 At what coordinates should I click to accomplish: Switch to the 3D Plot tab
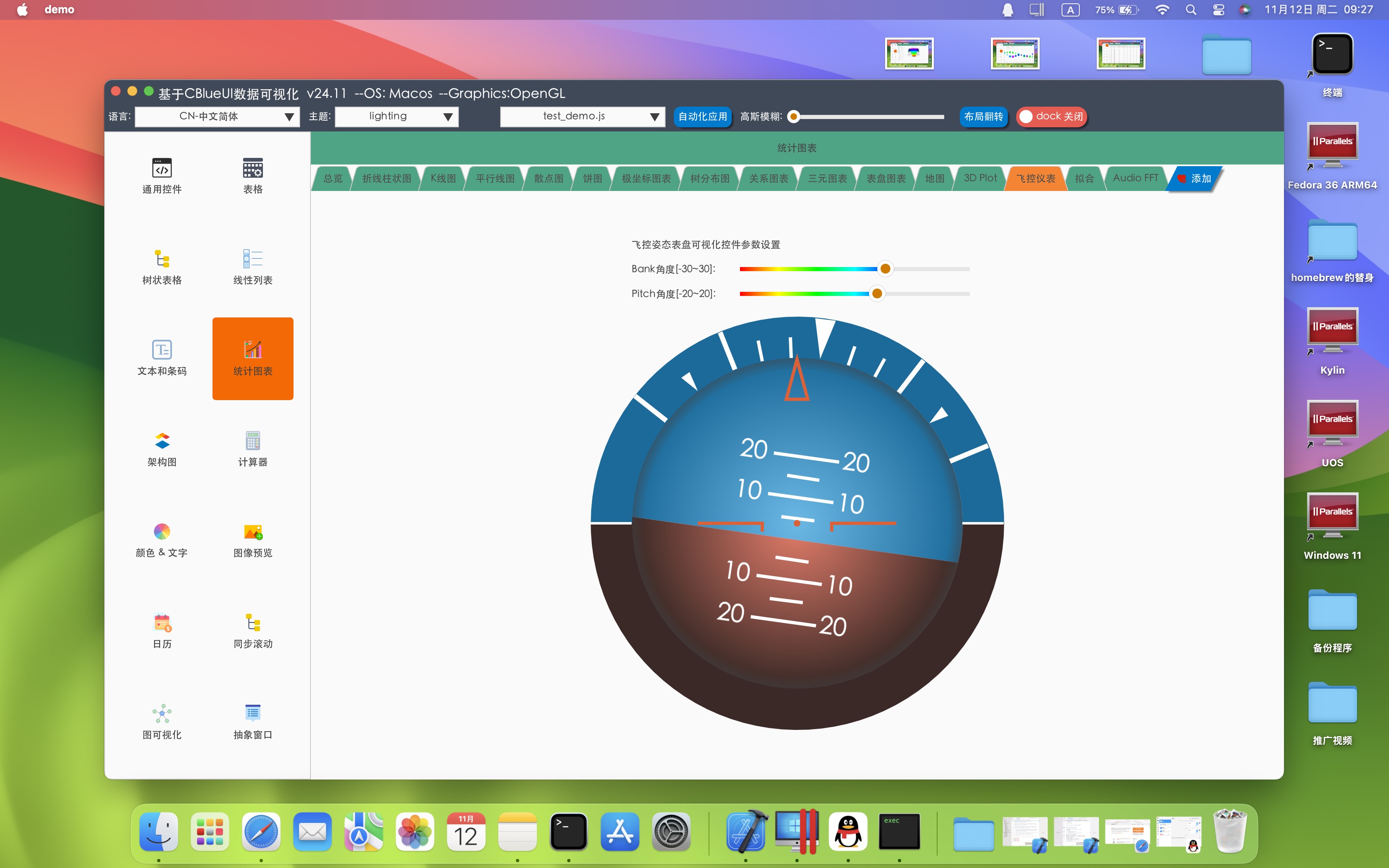tap(980, 179)
